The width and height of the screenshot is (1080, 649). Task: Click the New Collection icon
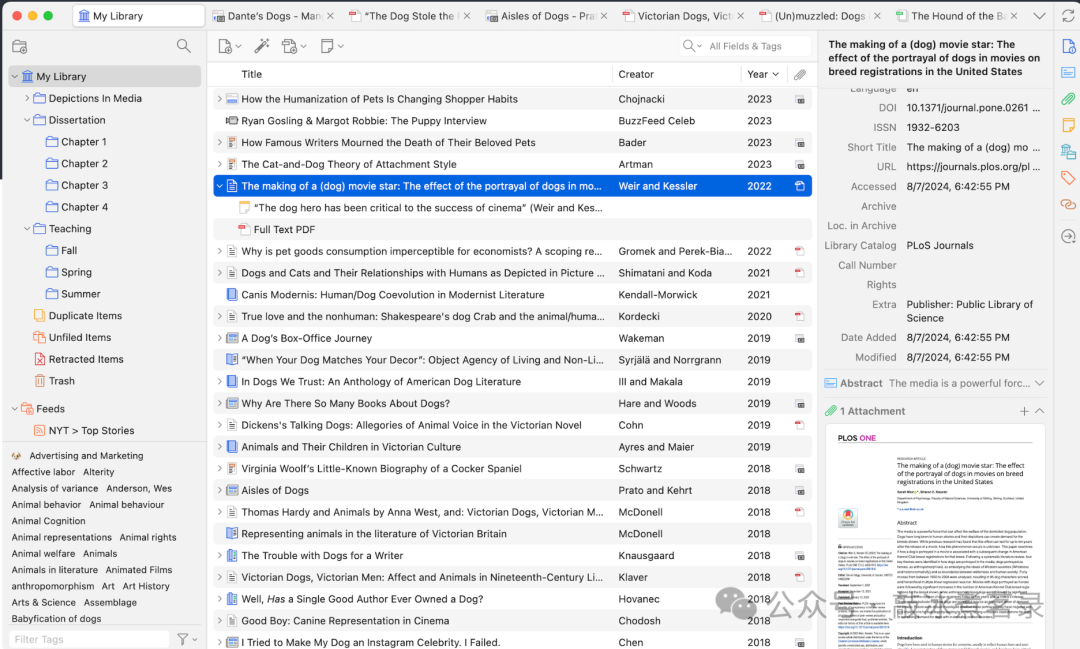pyautogui.click(x=19, y=46)
